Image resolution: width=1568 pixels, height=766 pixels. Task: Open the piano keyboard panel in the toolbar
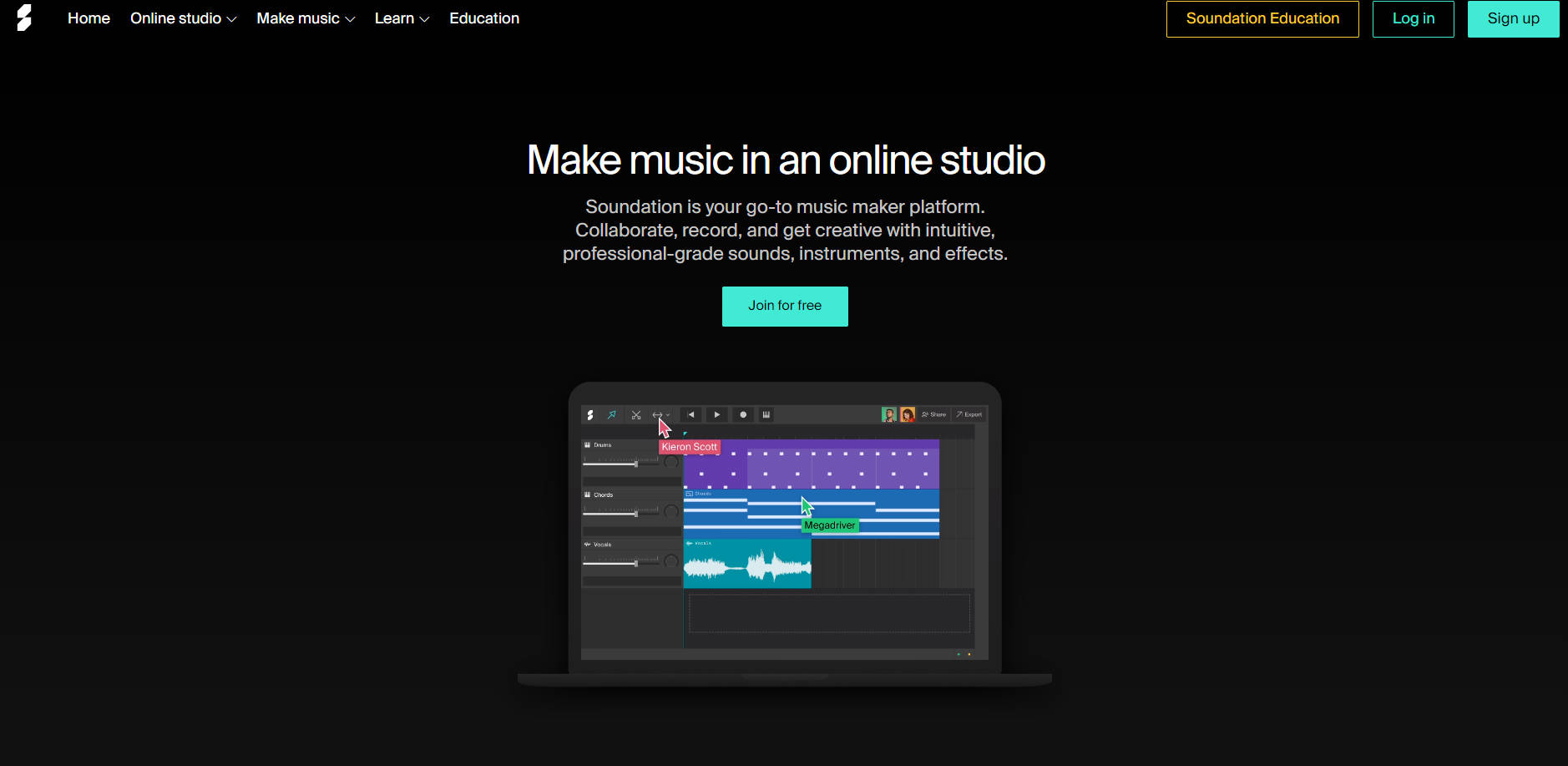click(x=766, y=414)
